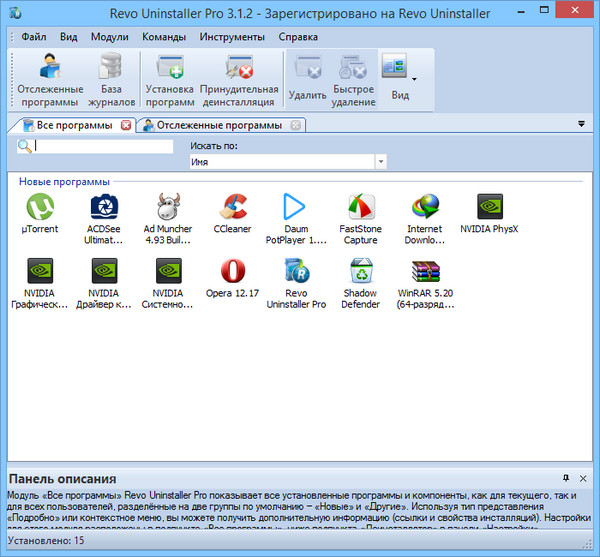Open the Файл menu
Image resolution: width=600 pixels, height=557 pixels.
[34, 37]
